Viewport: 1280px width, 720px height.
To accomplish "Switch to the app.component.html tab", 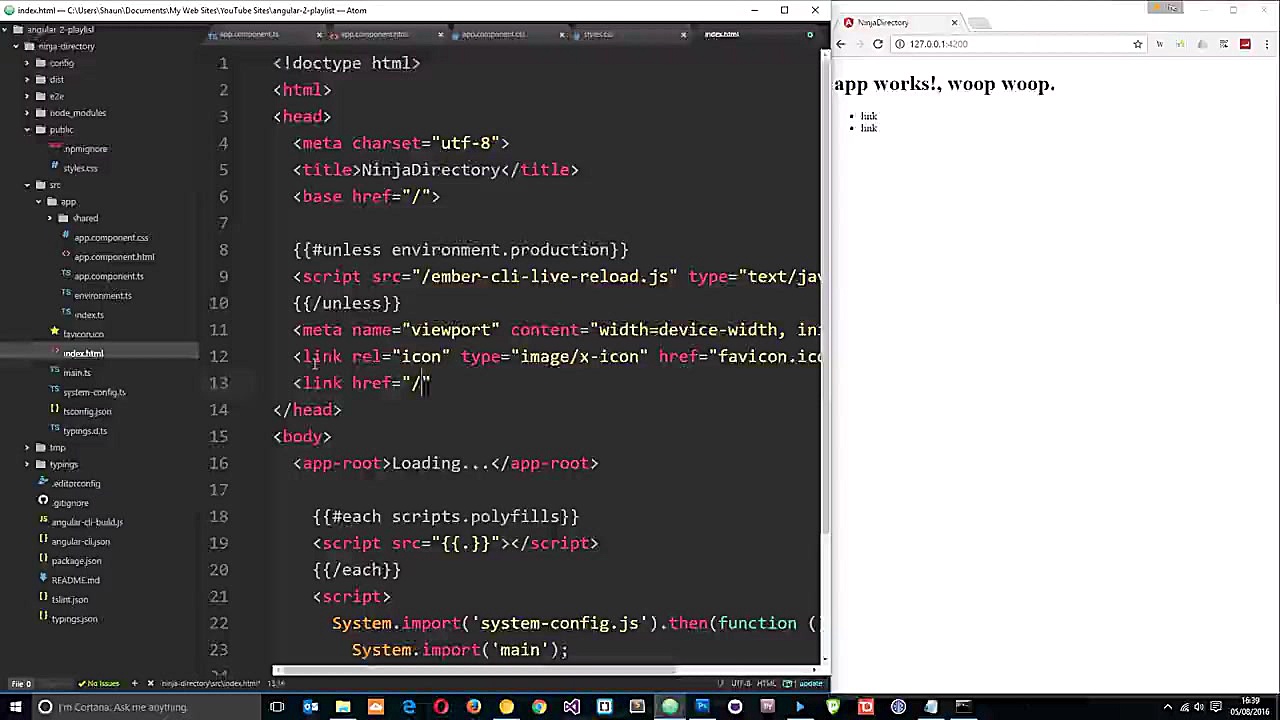I will click(x=375, y=33).
